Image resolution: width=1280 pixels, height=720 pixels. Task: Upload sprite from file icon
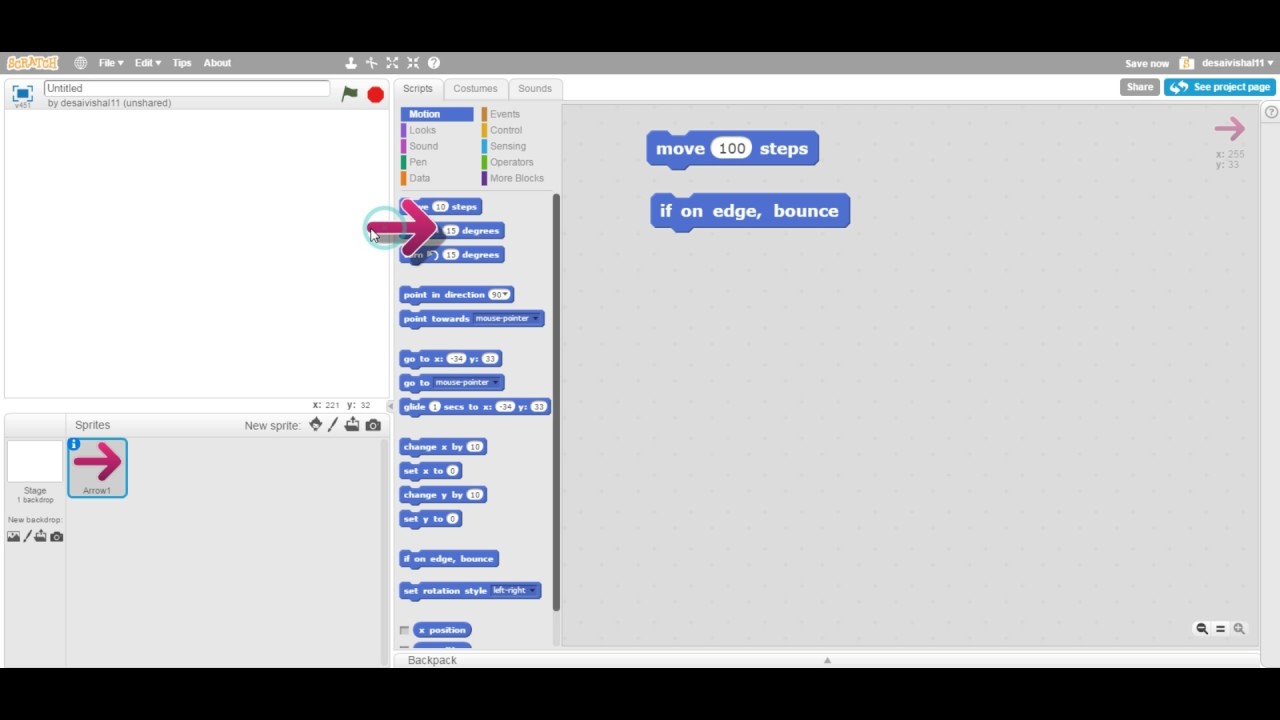click(352, 425)
